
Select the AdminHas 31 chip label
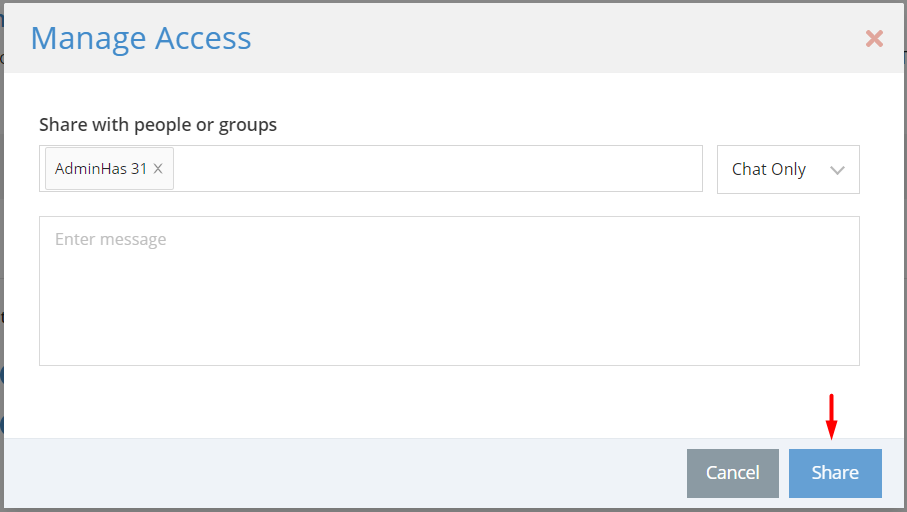101,168
